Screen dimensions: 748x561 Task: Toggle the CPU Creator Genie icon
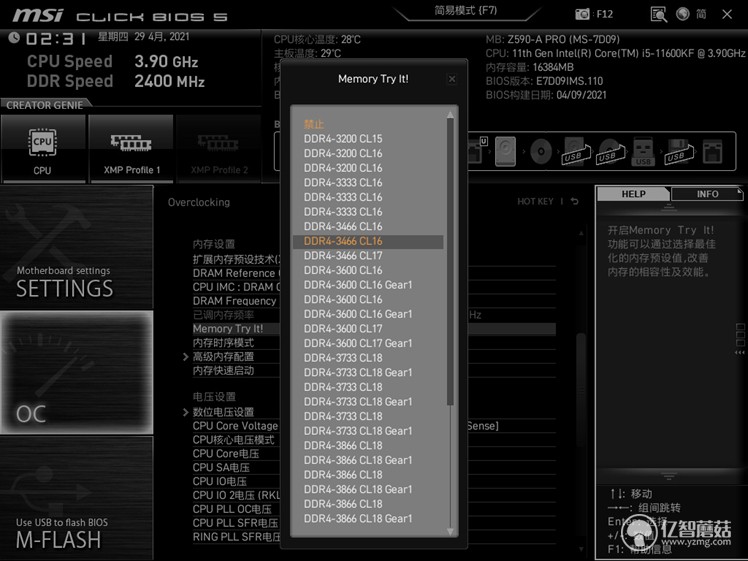(43, 149)
